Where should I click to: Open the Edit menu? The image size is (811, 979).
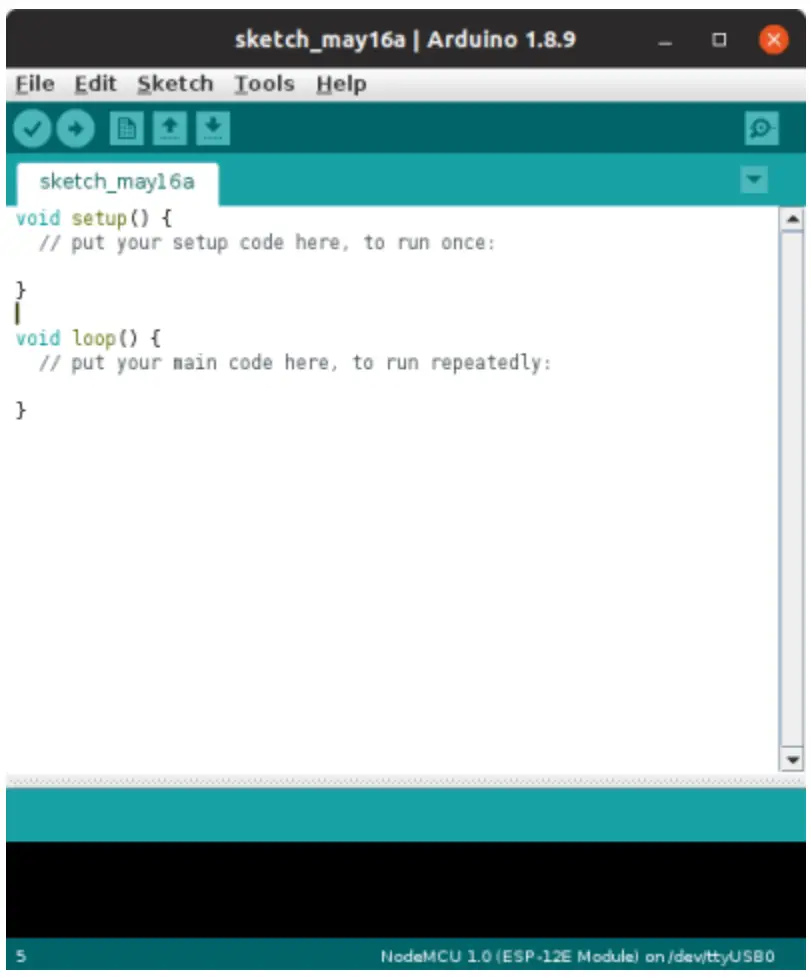point(96,84)
